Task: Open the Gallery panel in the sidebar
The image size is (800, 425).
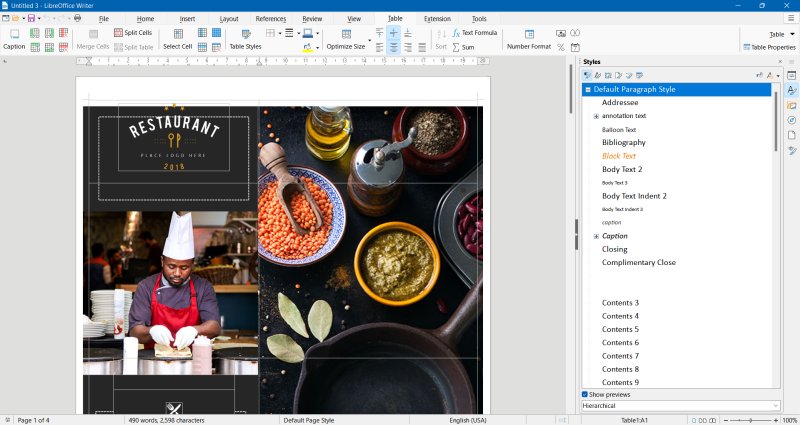Action: pos(791,105)
